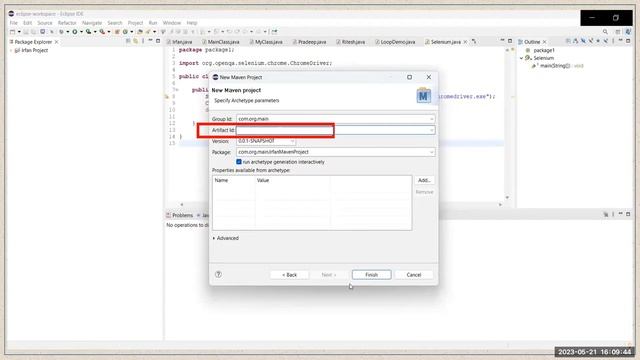Maximize the Package Explorer view

[x=158, y=41]
